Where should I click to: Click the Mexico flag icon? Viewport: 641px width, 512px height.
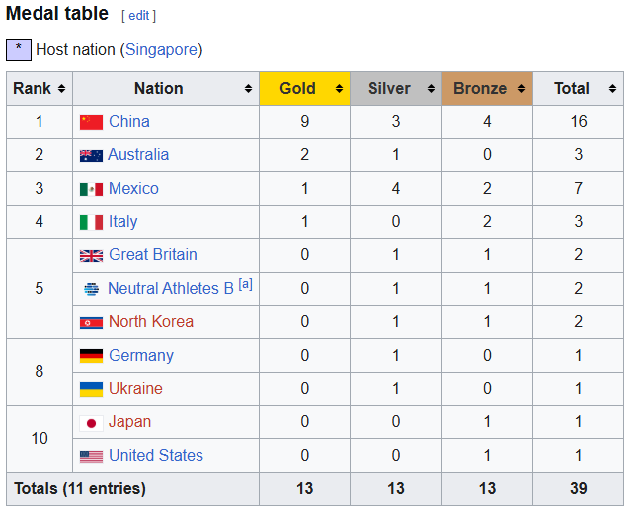coord(91,189)
